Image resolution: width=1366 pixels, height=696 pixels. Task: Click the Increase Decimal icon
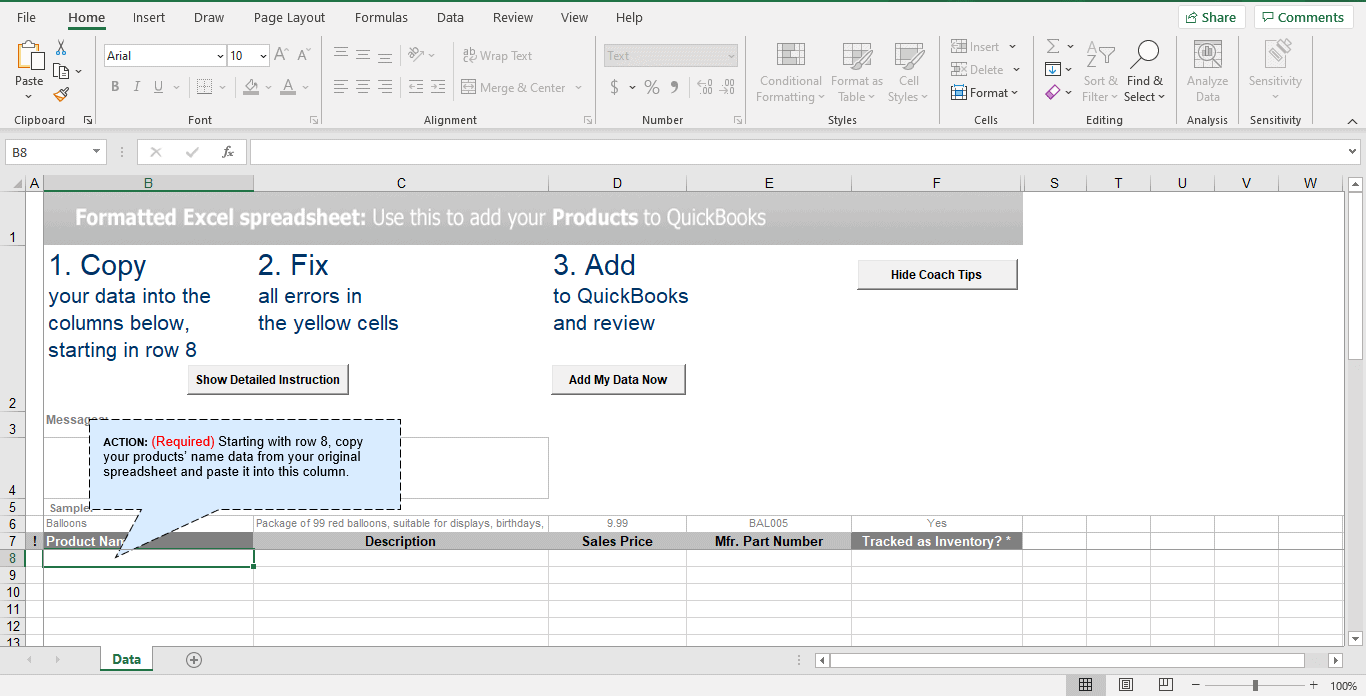pos(704,87)
